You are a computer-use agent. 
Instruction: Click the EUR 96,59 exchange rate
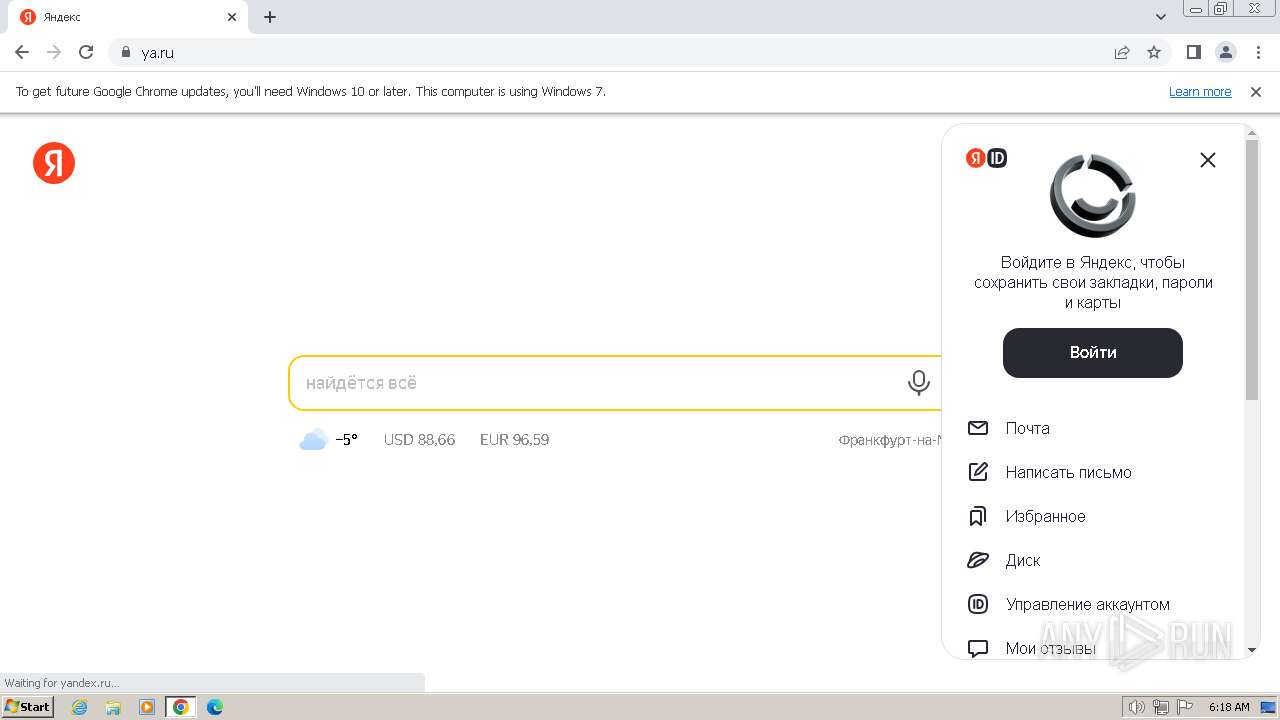click(514, 440)
